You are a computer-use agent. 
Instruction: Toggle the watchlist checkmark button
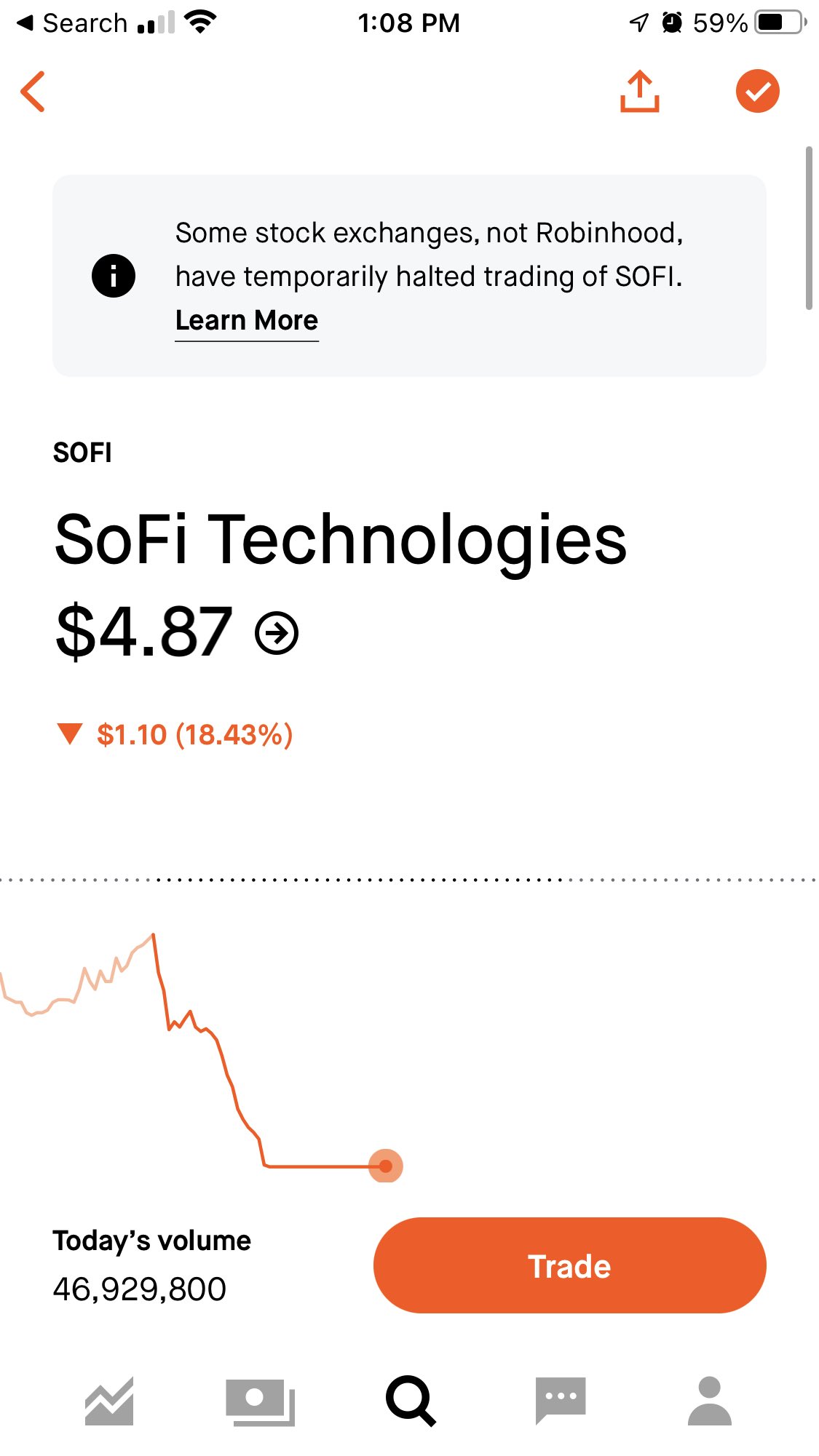[757, 92]
